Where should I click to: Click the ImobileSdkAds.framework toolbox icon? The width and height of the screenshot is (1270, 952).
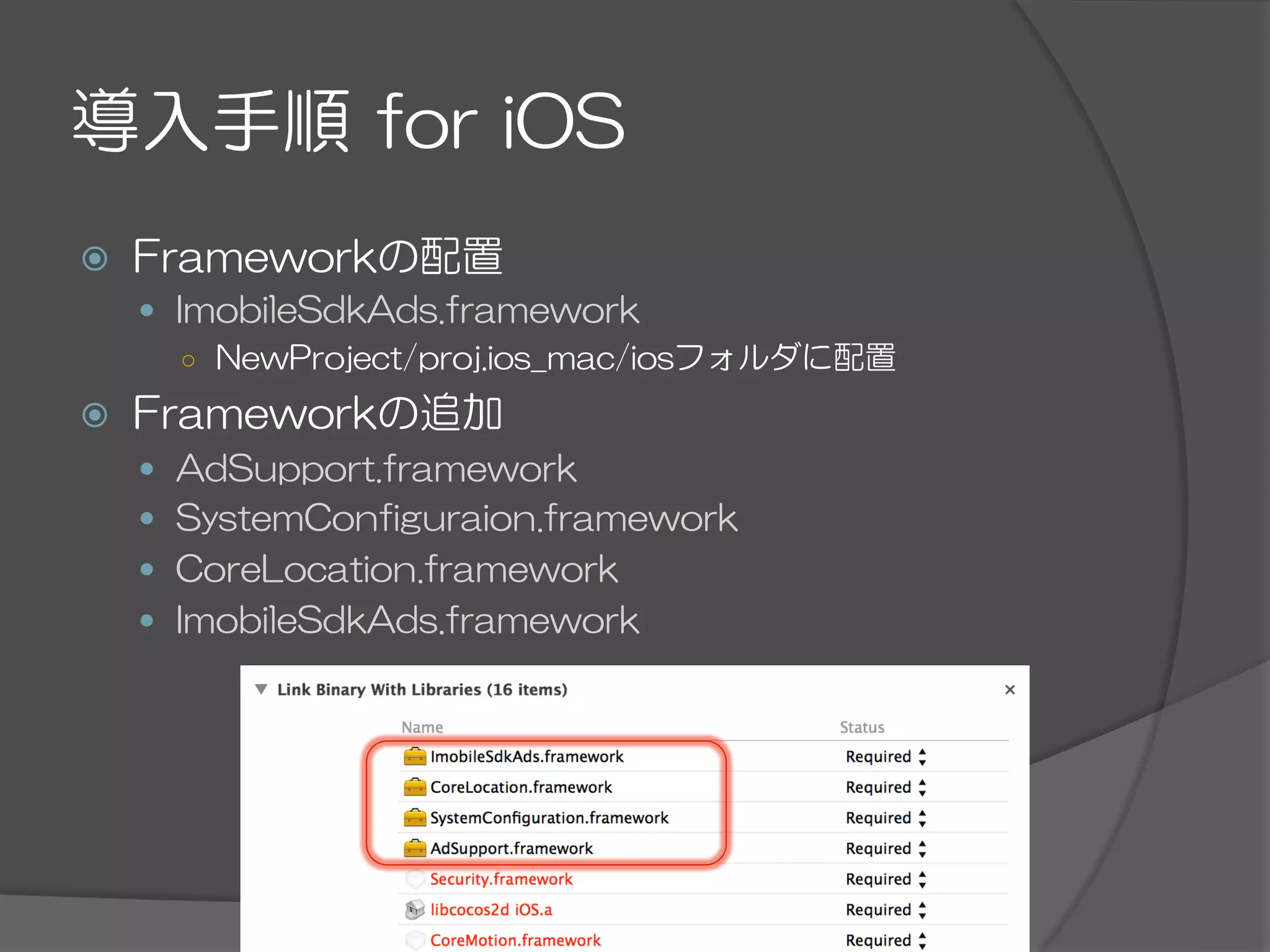[x=415, y=756]
